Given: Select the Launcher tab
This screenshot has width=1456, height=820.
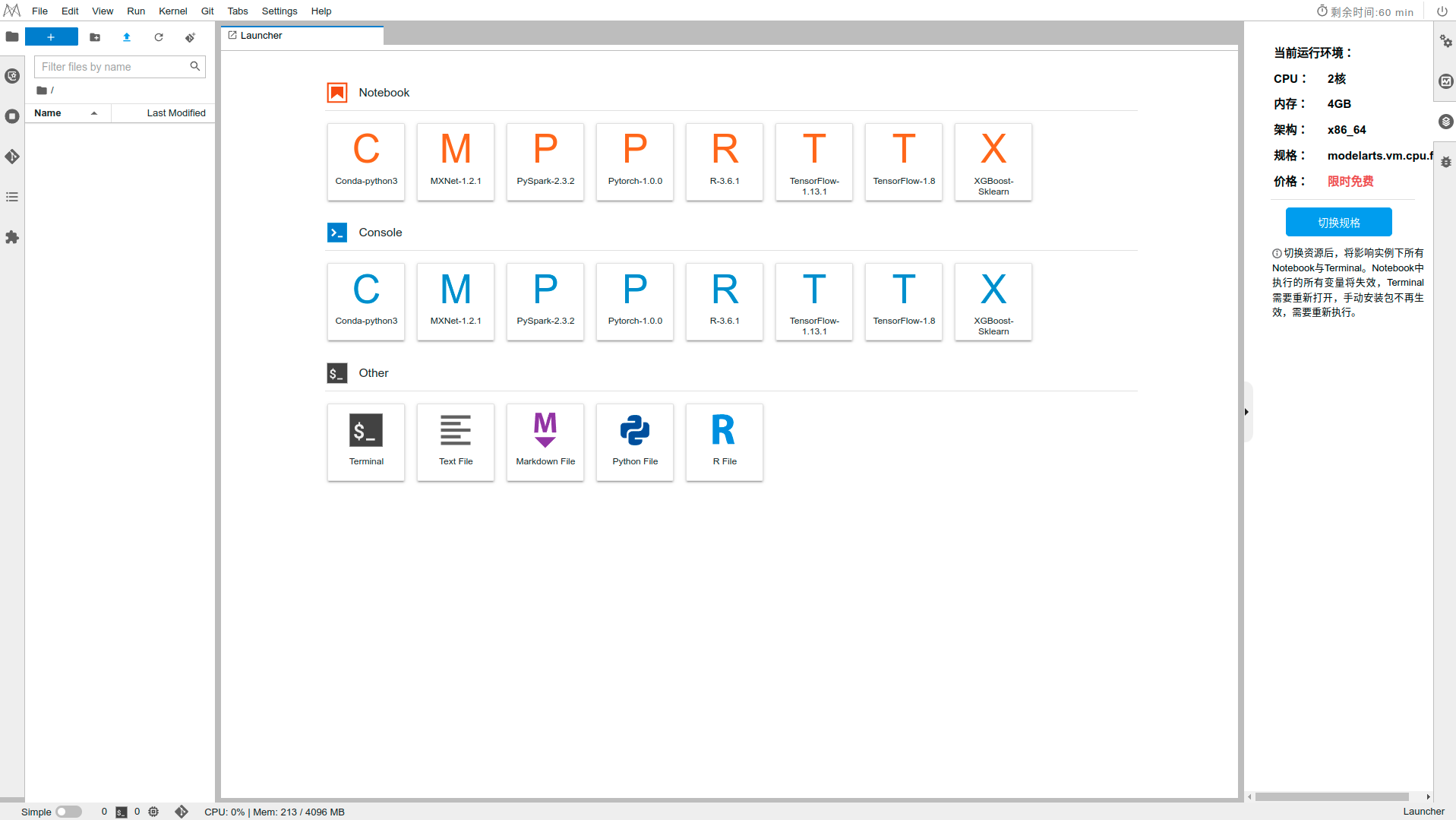Looking at the screenshot, I should (x=261, y=36).
